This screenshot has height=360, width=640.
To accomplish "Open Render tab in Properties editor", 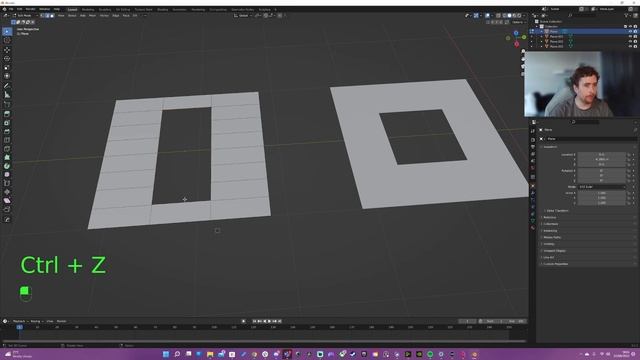I will (533, 139).
